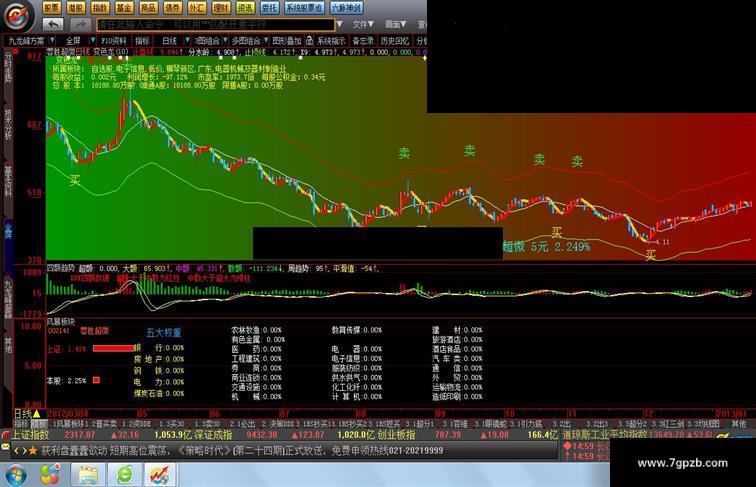756x487 pixels.
Task: Open the 指数 button
Action: 100,8
